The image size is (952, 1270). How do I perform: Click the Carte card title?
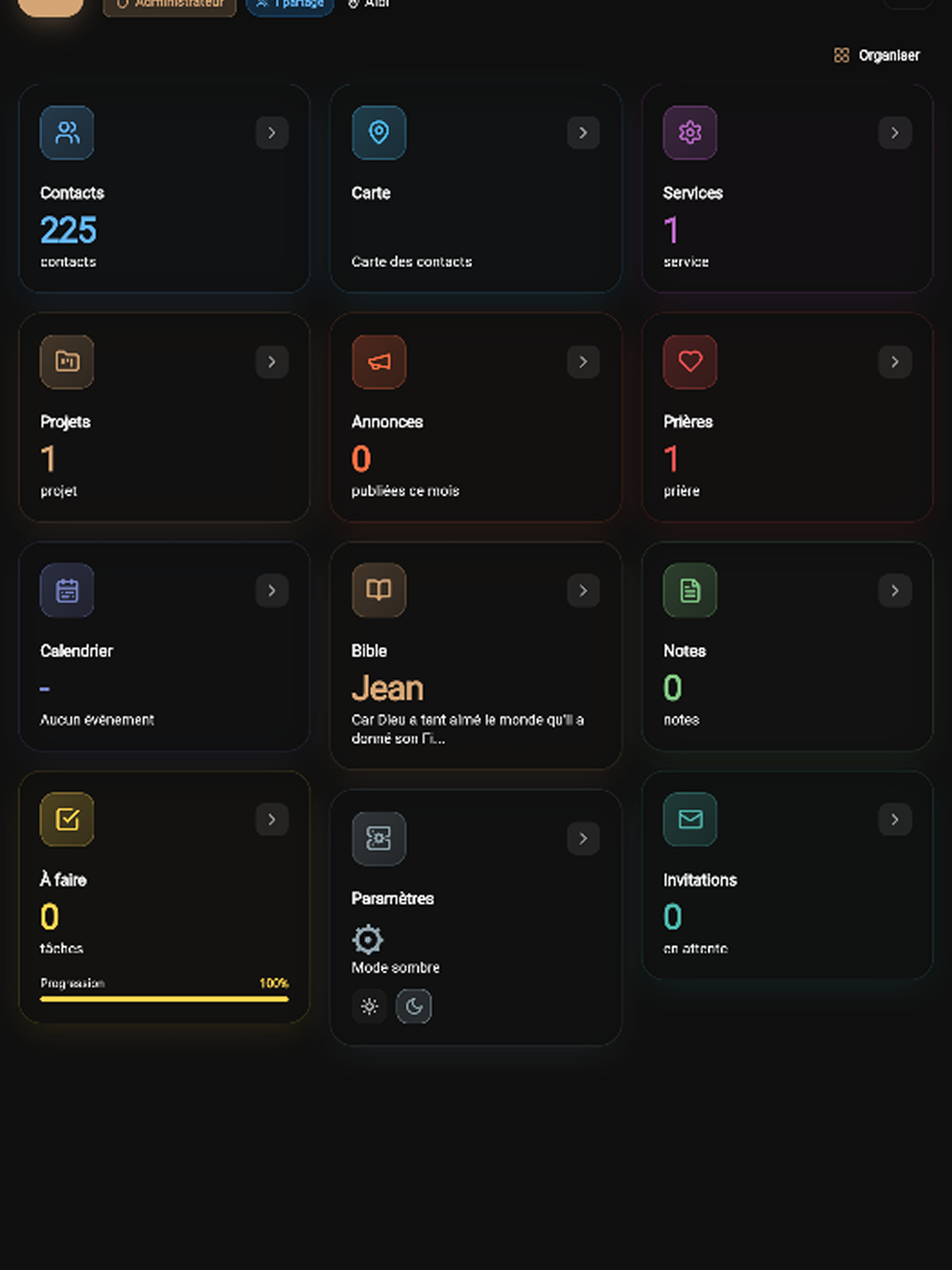click(x=371, y=193)
